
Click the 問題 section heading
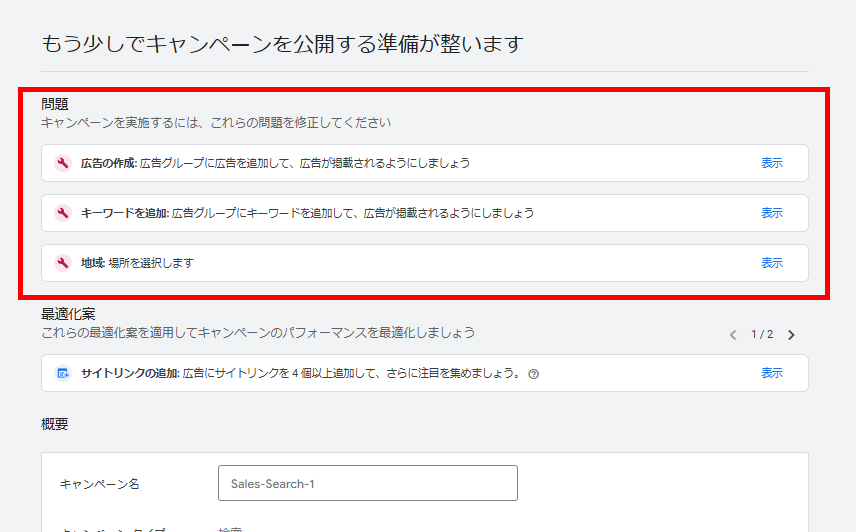pos(55,104)
